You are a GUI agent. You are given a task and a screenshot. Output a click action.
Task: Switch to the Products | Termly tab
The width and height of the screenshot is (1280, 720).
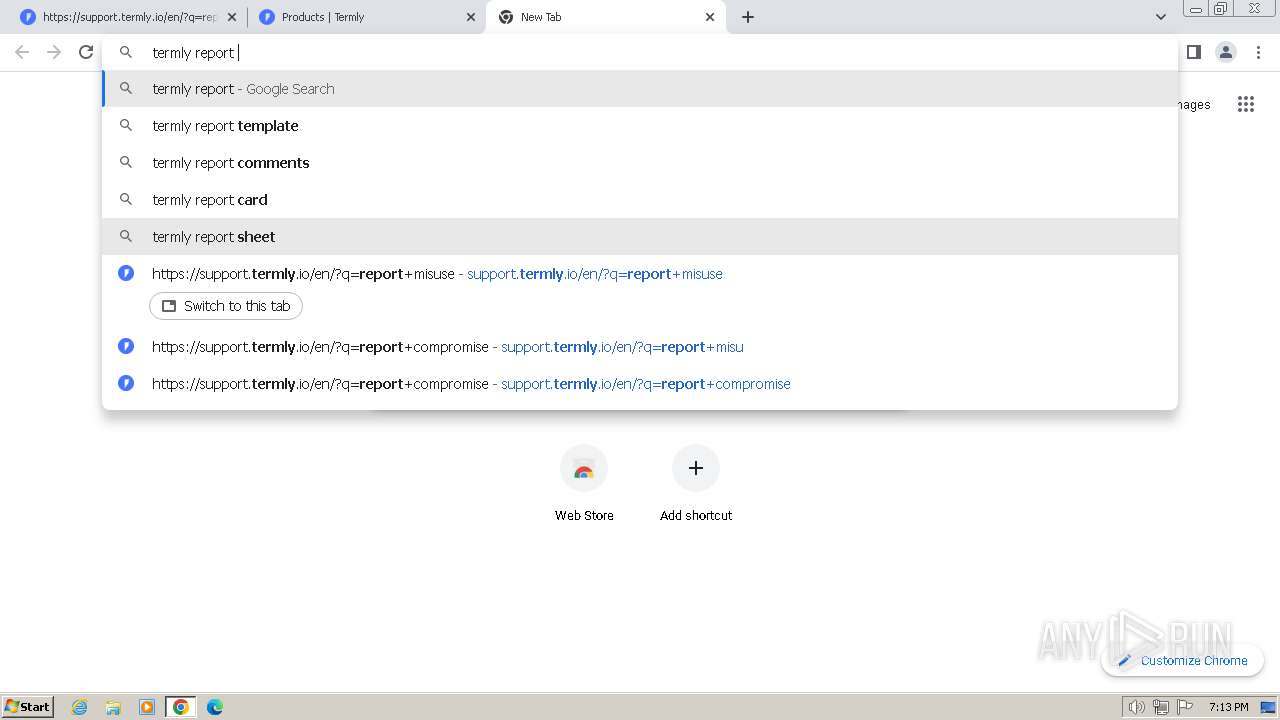tap(366, 17)
